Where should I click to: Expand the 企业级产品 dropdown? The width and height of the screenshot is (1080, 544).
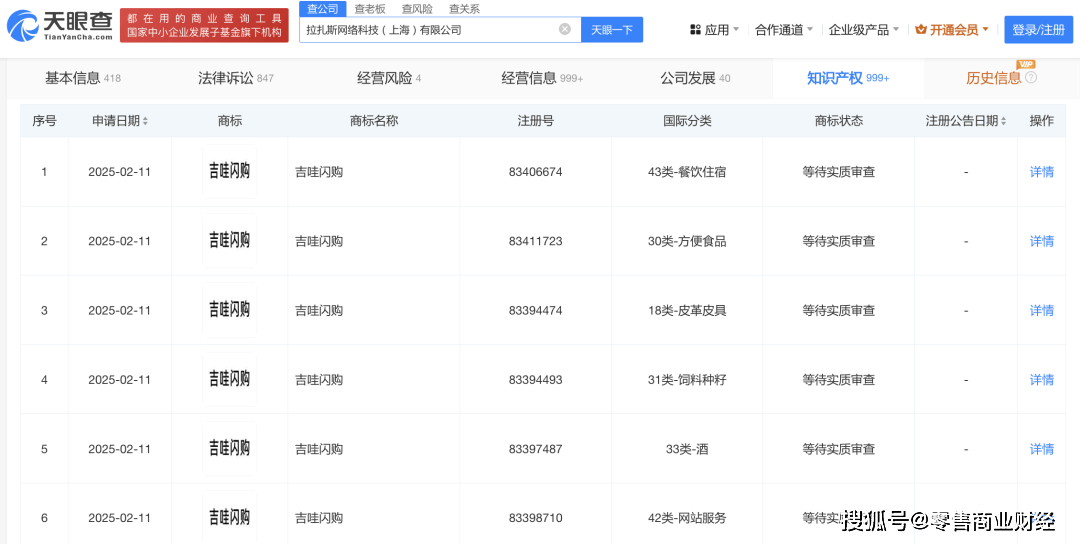pos(895,30)
